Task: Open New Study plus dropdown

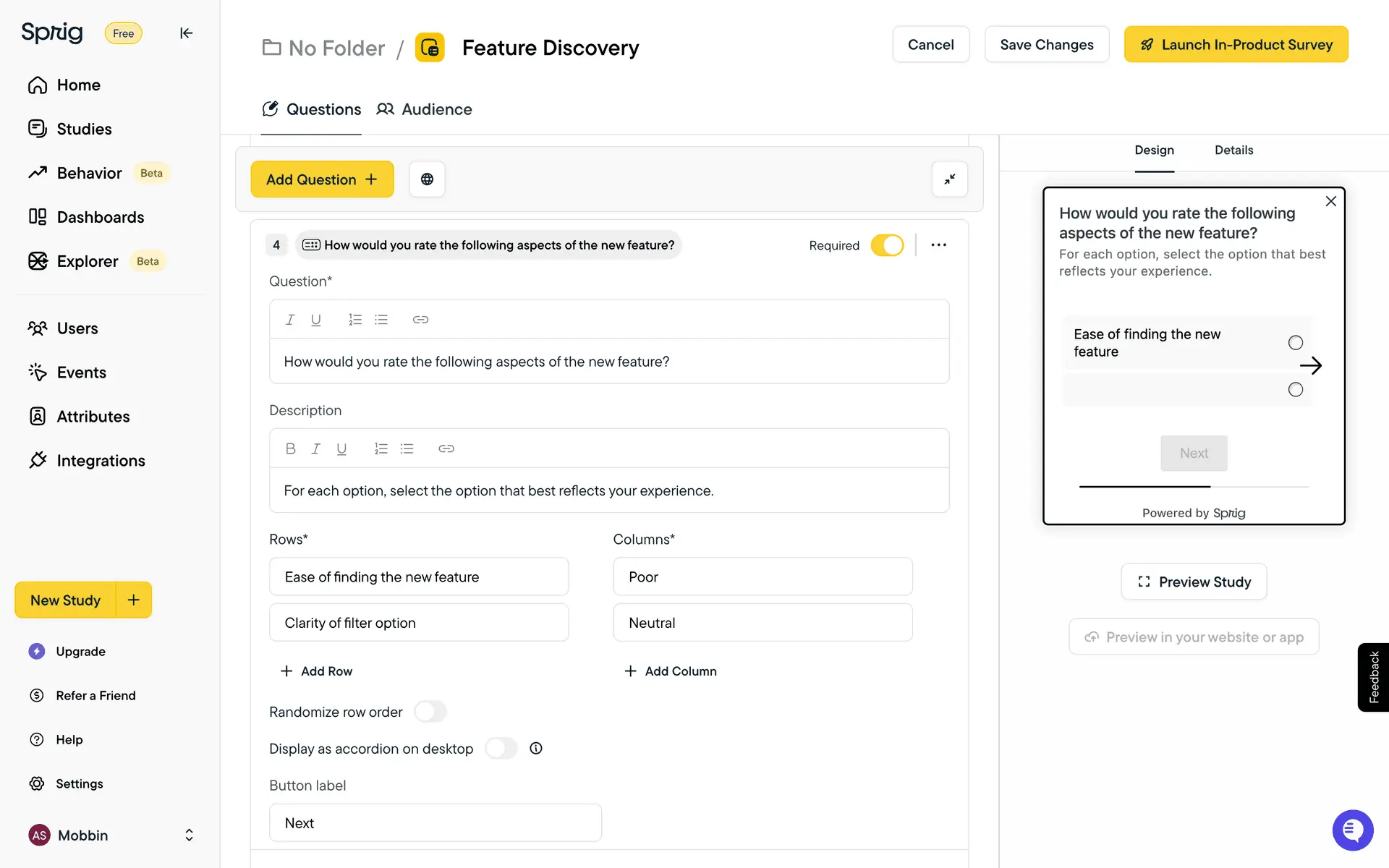Action: pos(134,600)
